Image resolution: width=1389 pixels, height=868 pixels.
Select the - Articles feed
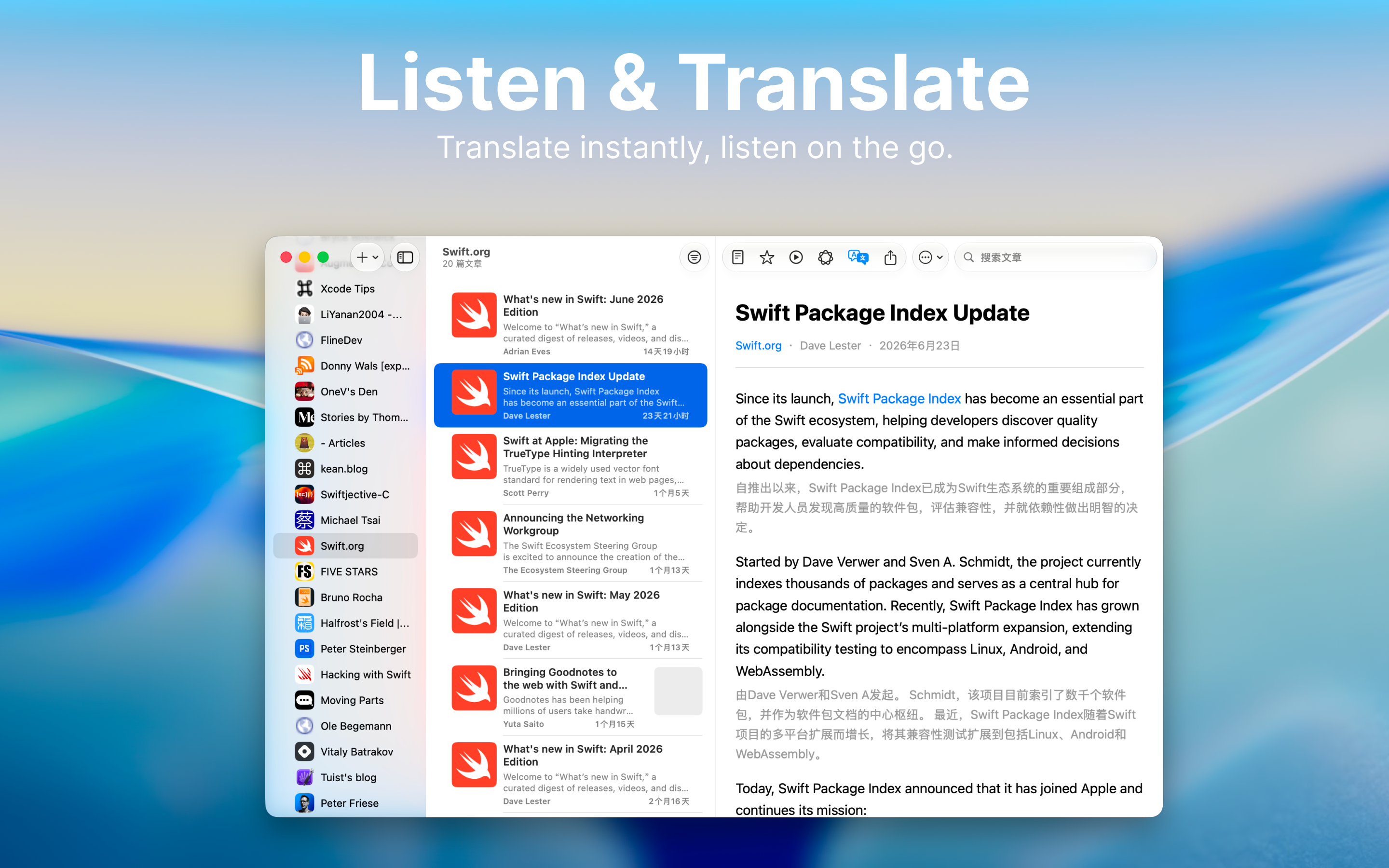coord(346,443)
